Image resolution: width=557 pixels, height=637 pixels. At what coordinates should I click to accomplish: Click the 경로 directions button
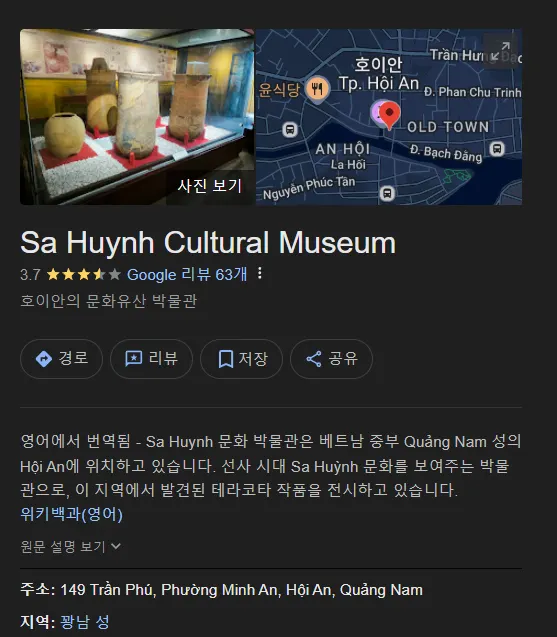(61, 359)
